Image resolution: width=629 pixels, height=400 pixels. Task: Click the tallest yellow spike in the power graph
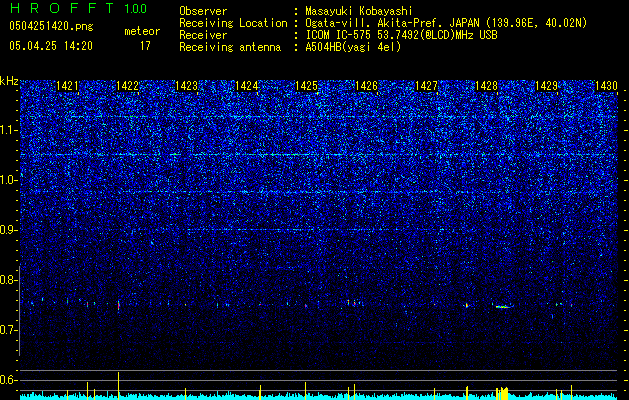(x=118, y=386)
